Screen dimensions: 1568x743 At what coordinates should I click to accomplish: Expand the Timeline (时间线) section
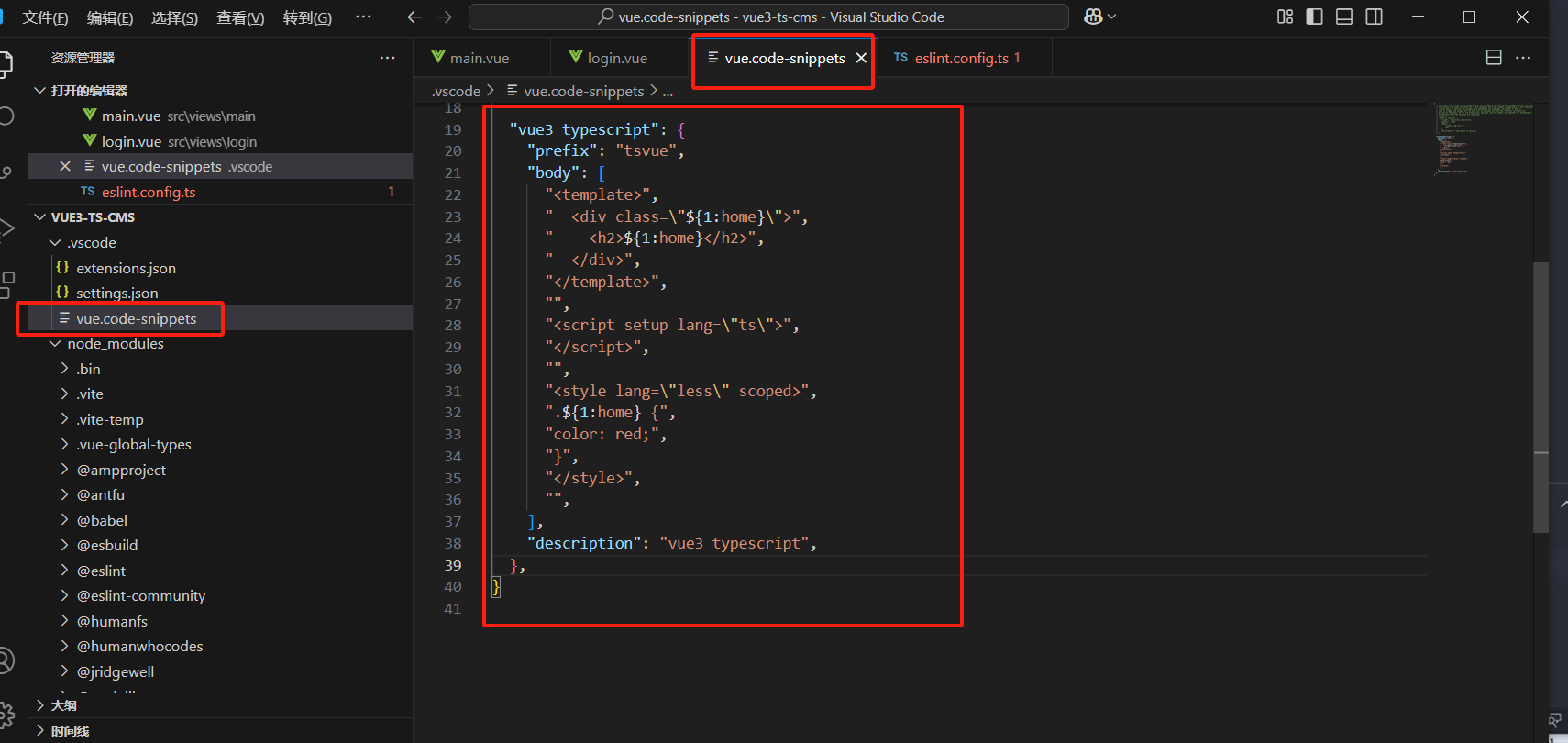tap(220, 731)
